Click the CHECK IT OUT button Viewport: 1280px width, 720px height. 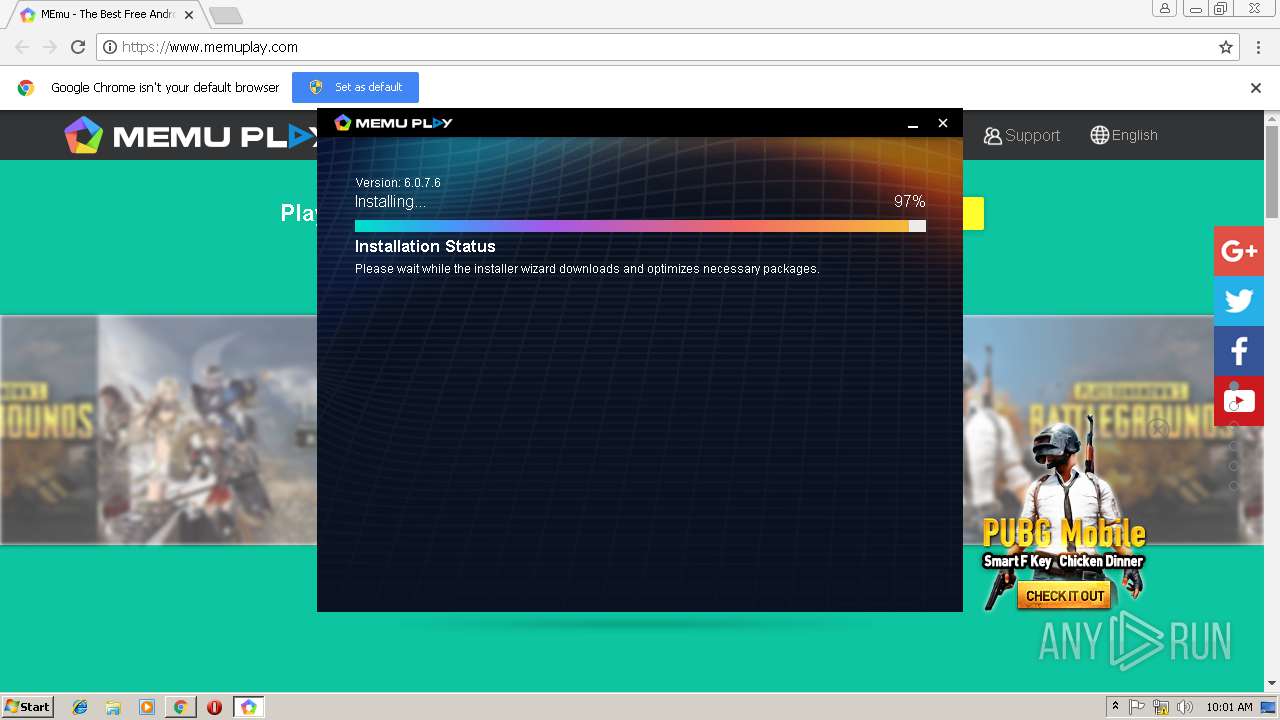tap(1065, 596)
